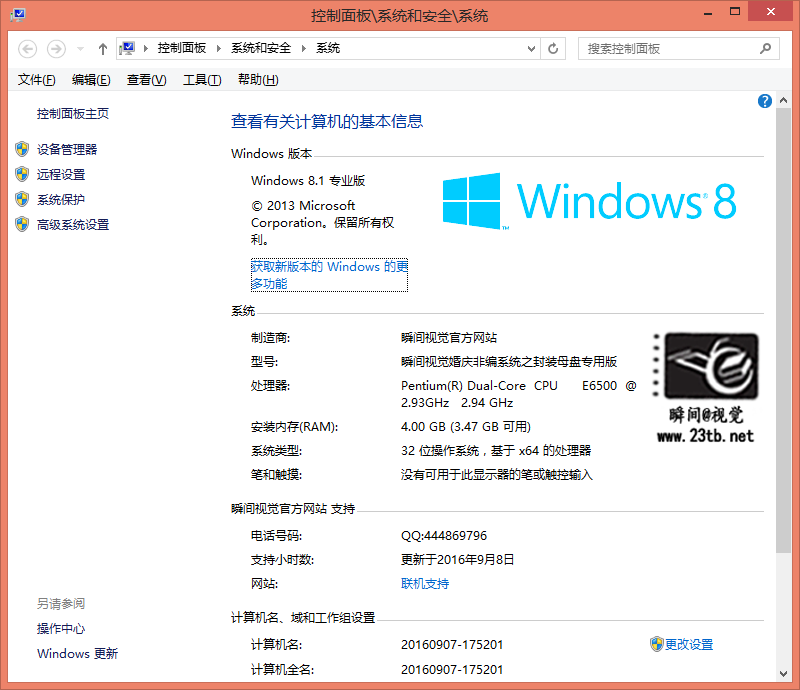This screenshot has height=690, width=800.
Task: Click the Windows 8.1 专业版 text
Action: (x=308, y=181)
